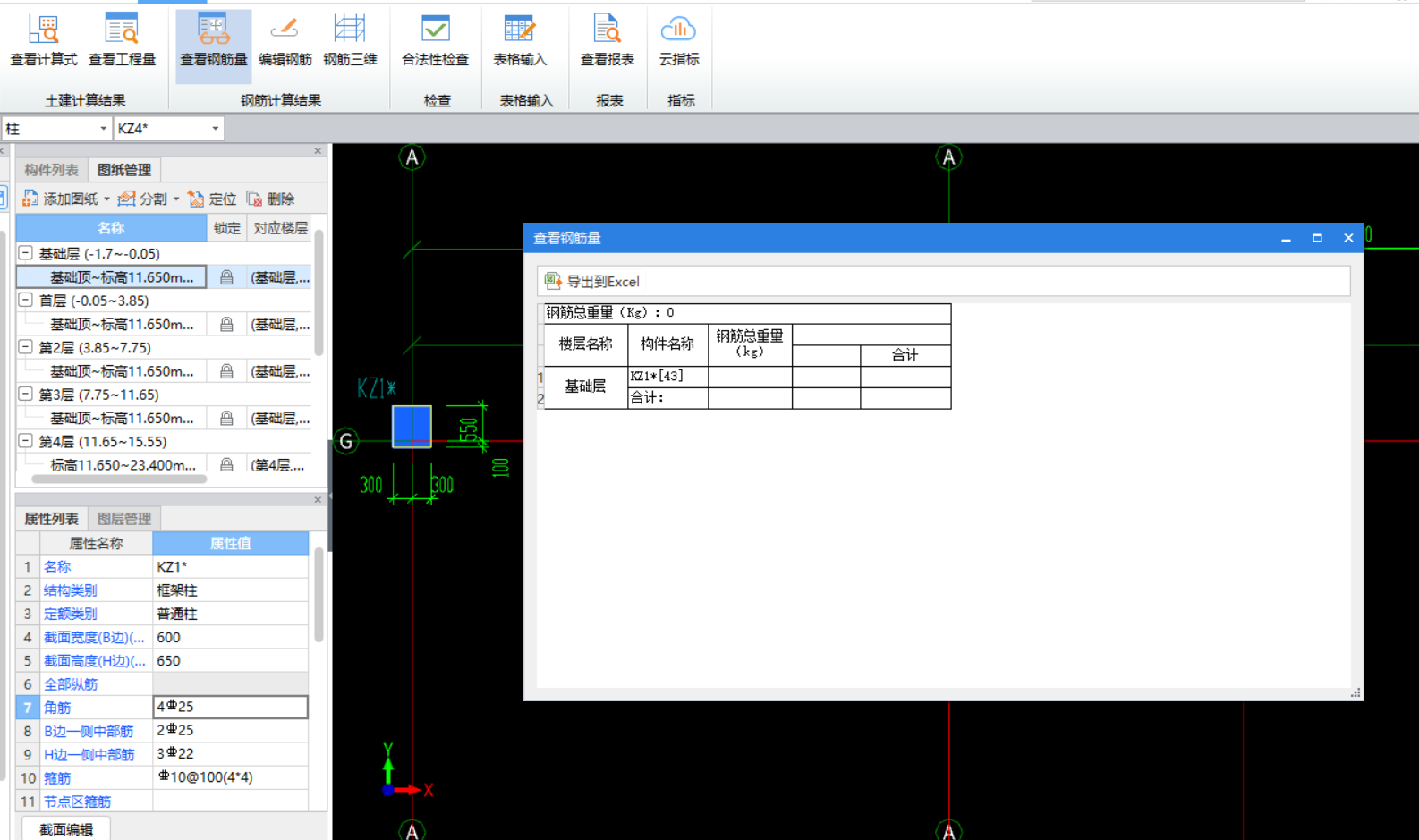Screen dimensions: 1419x840
Task: Click the 名称 column header
Action: [111, 228]
